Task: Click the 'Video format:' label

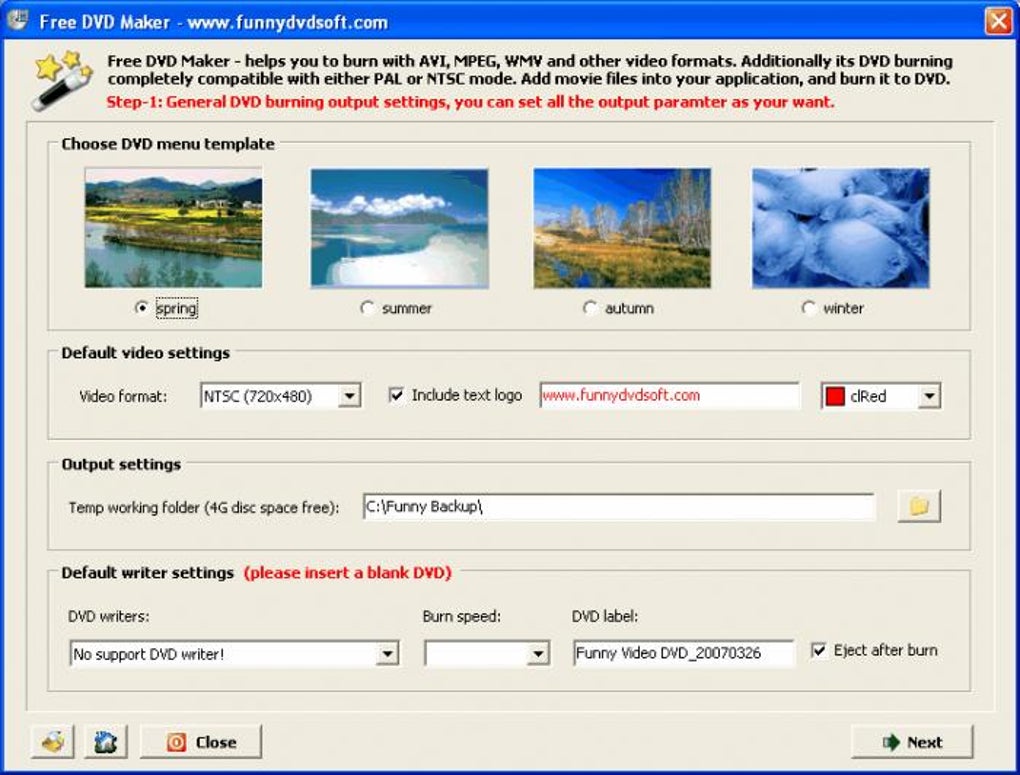Action: (x=123, y=396)
